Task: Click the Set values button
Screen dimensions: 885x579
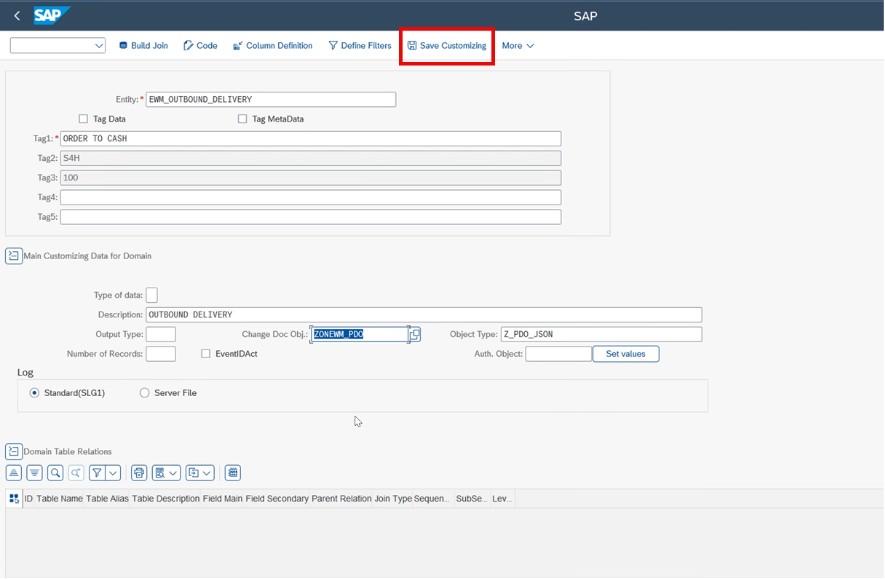Action: click(x=625, y=354)
